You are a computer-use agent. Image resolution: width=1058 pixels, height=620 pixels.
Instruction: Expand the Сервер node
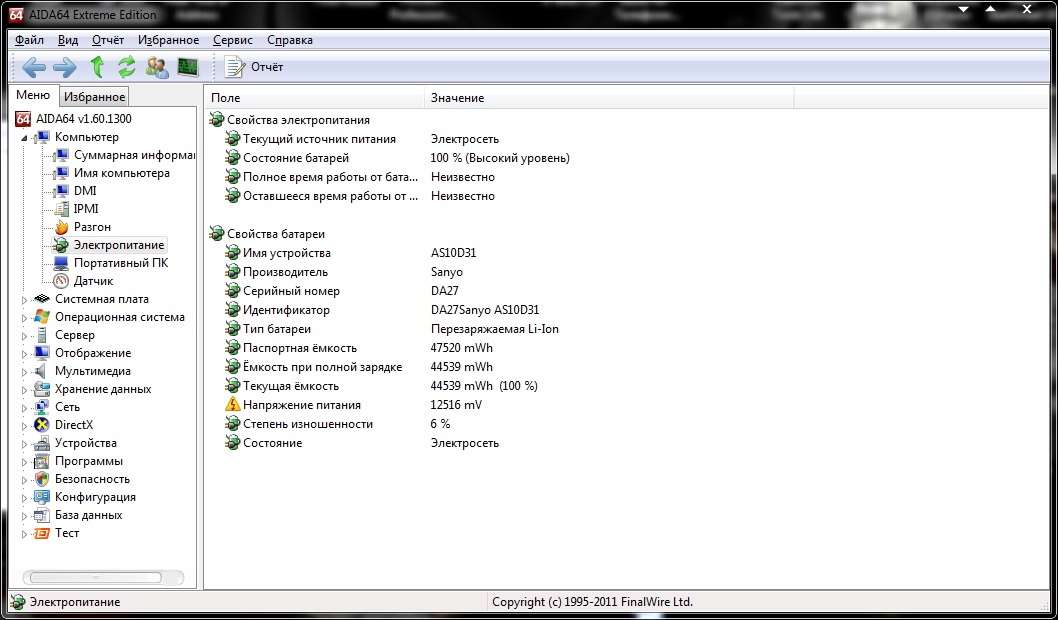(25, 336)
